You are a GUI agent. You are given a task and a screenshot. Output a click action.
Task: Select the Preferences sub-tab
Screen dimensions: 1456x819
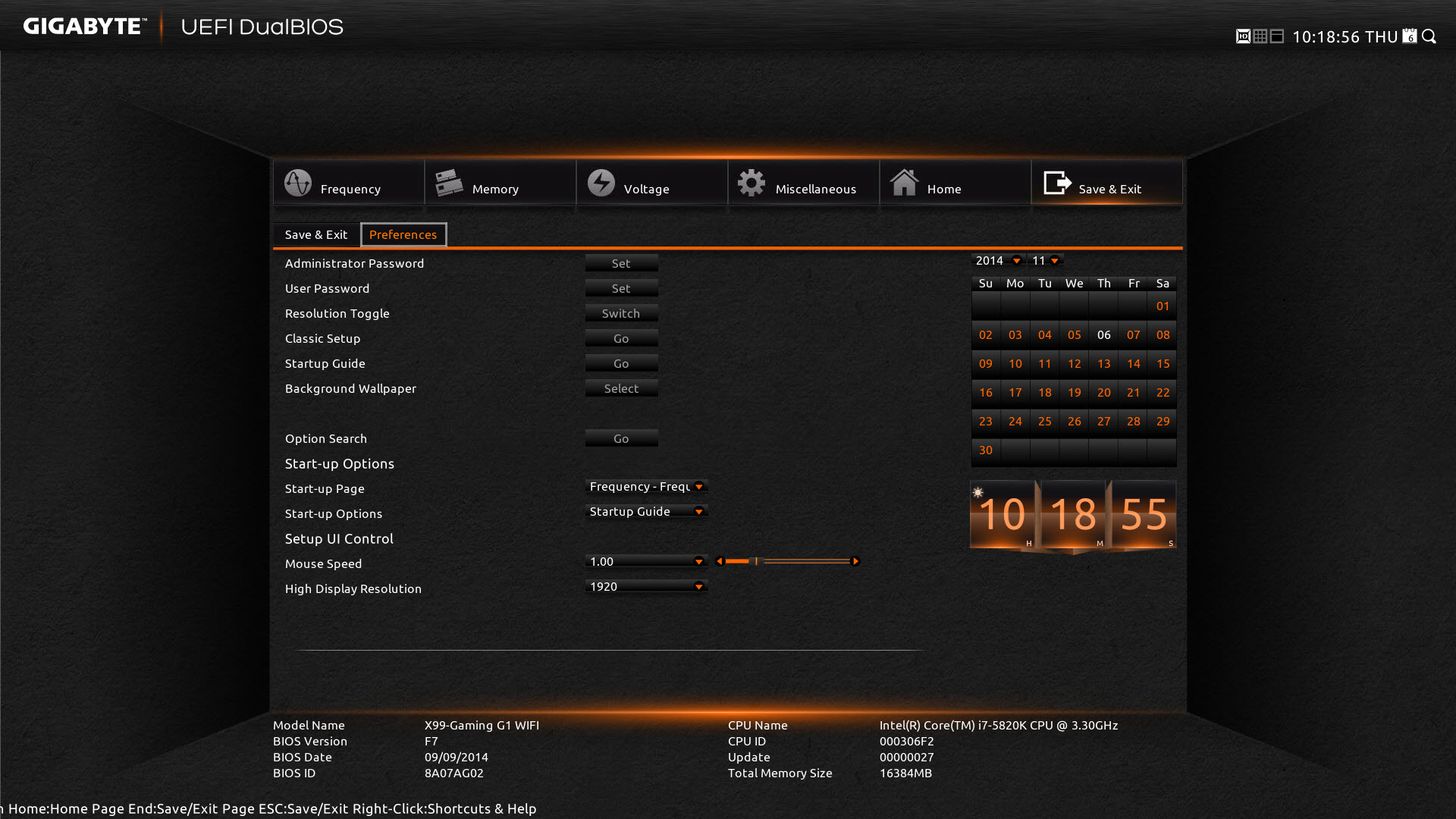403,234
